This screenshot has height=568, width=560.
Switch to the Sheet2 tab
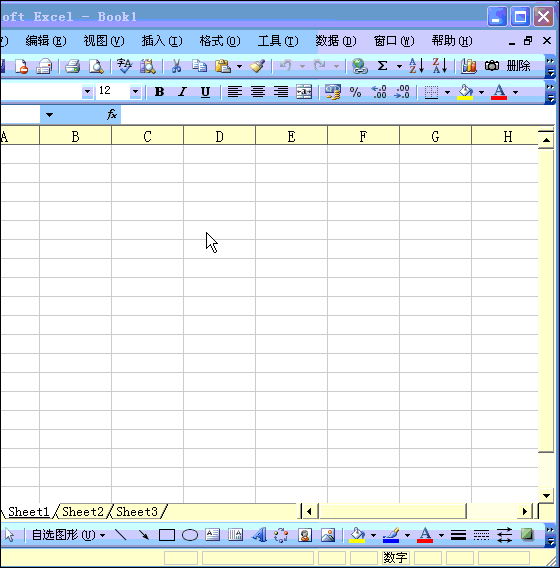point(83,512)
